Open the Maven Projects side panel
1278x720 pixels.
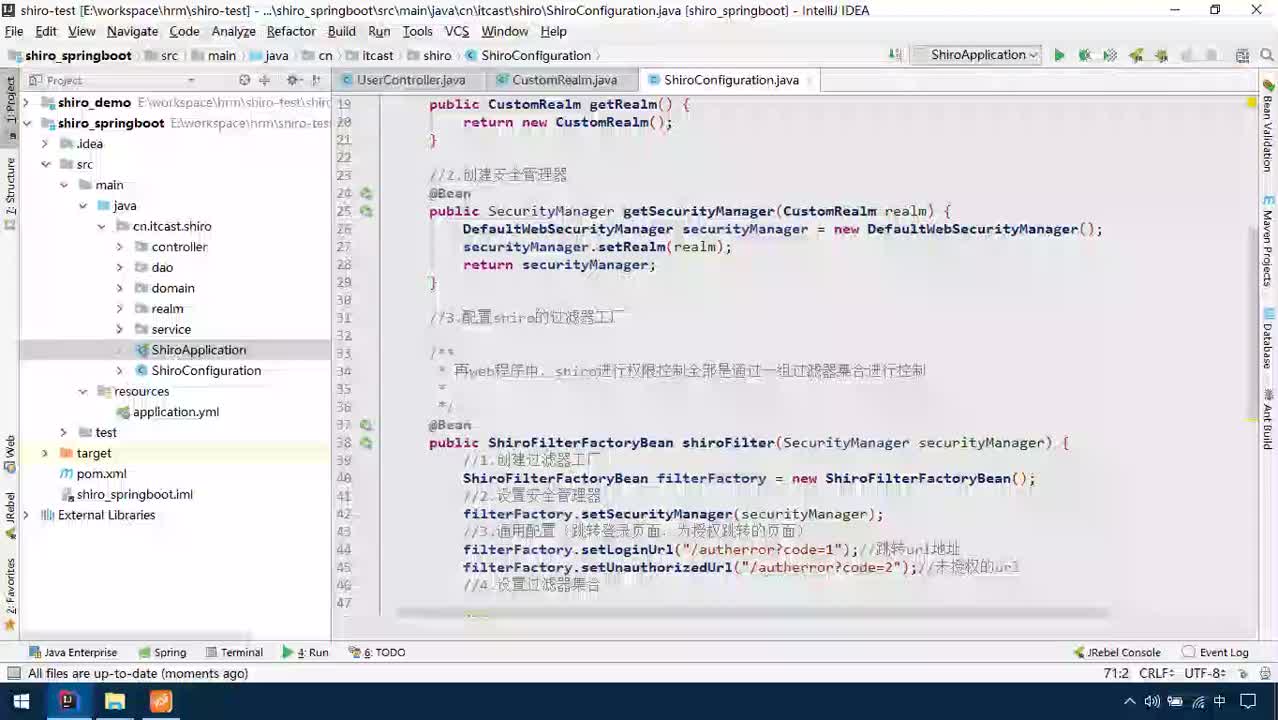coord(1267,242)
